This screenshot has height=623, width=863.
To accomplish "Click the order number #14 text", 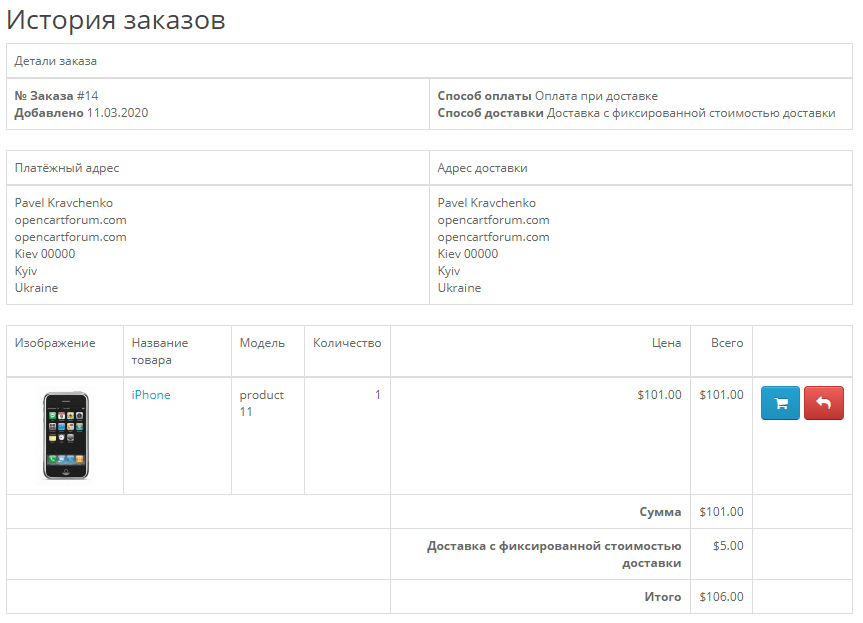I will point(88,96).
